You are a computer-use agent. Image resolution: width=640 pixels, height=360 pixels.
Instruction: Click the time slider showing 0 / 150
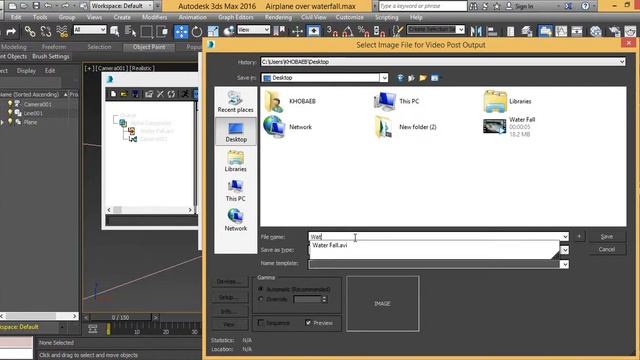(120, 317)
